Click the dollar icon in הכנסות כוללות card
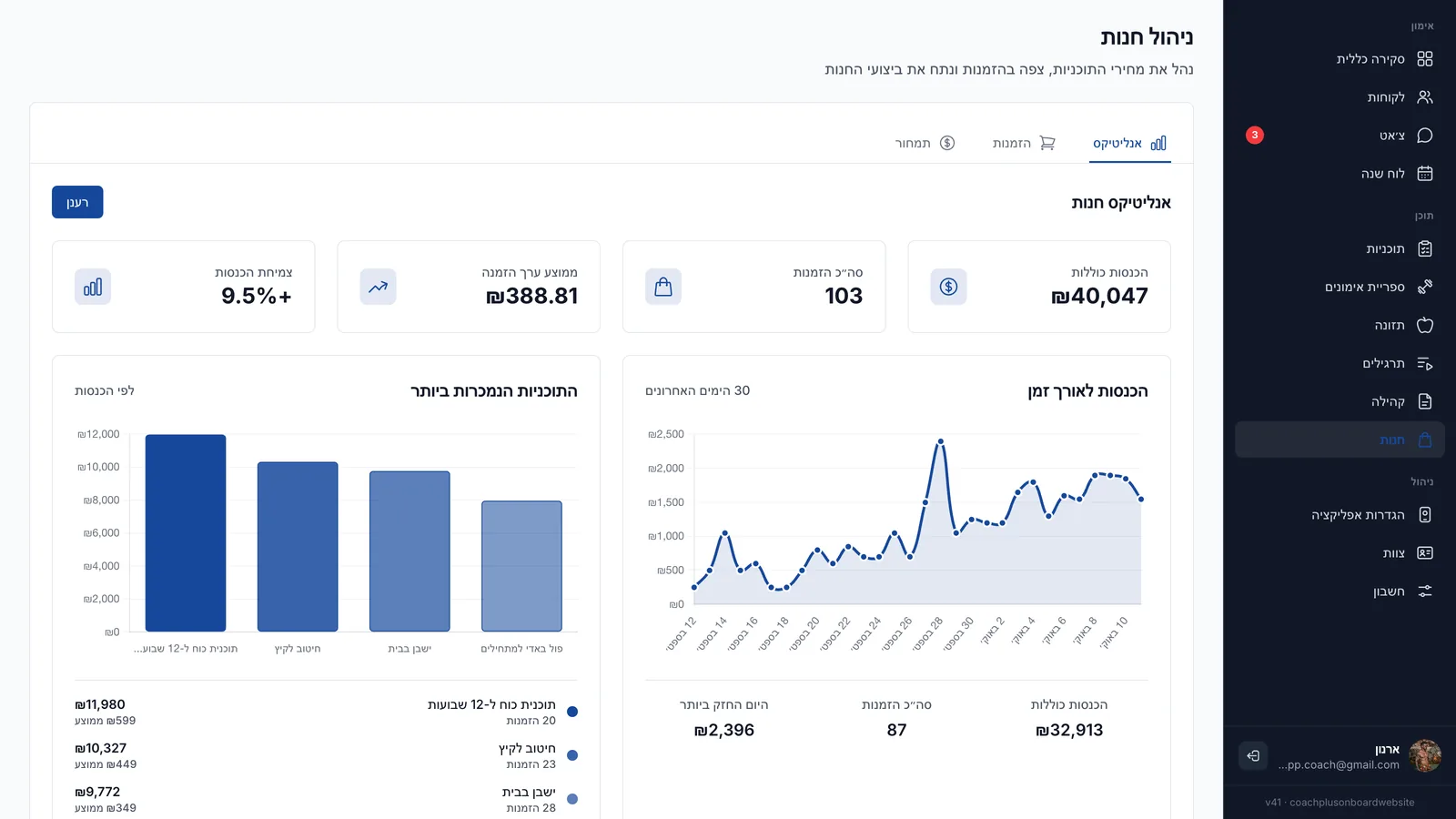Viewport: 1456px width, 819px height. 948,287
